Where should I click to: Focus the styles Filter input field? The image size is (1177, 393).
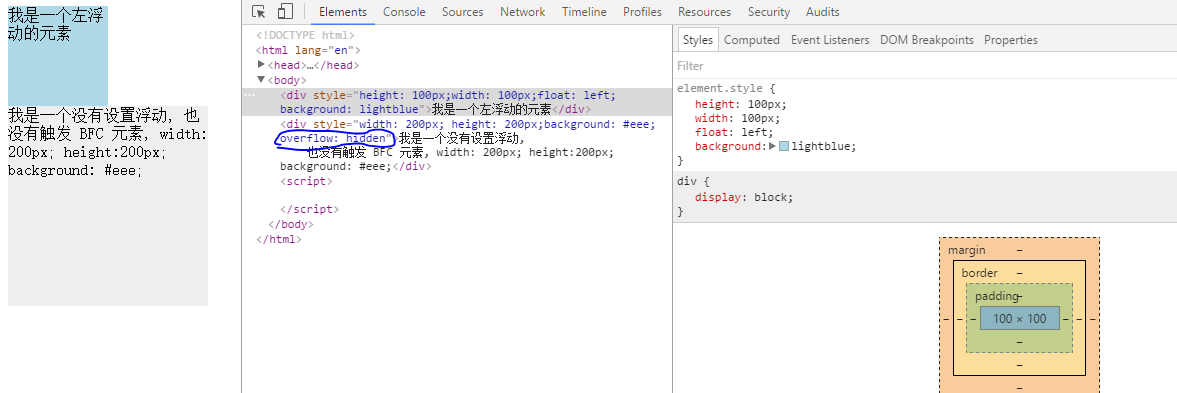(x=925, y=66)
